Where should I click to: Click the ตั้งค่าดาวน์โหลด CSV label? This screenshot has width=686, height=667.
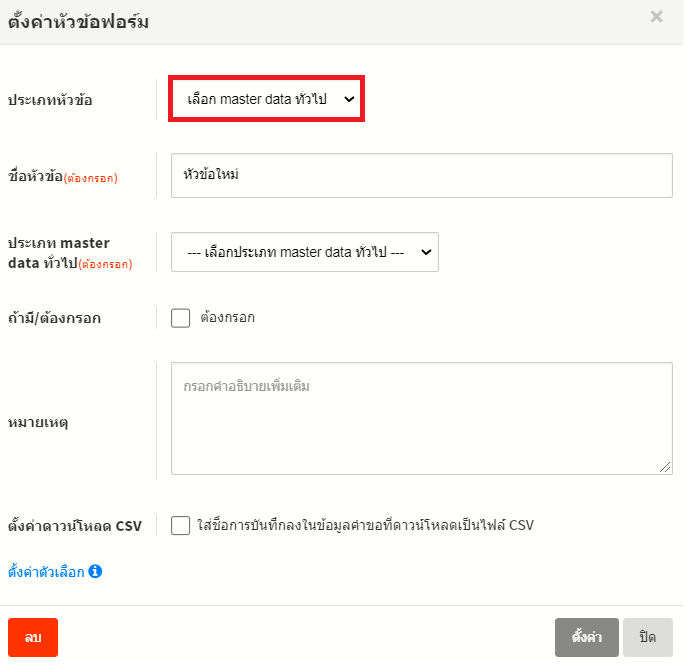click(x=75, y=525)
